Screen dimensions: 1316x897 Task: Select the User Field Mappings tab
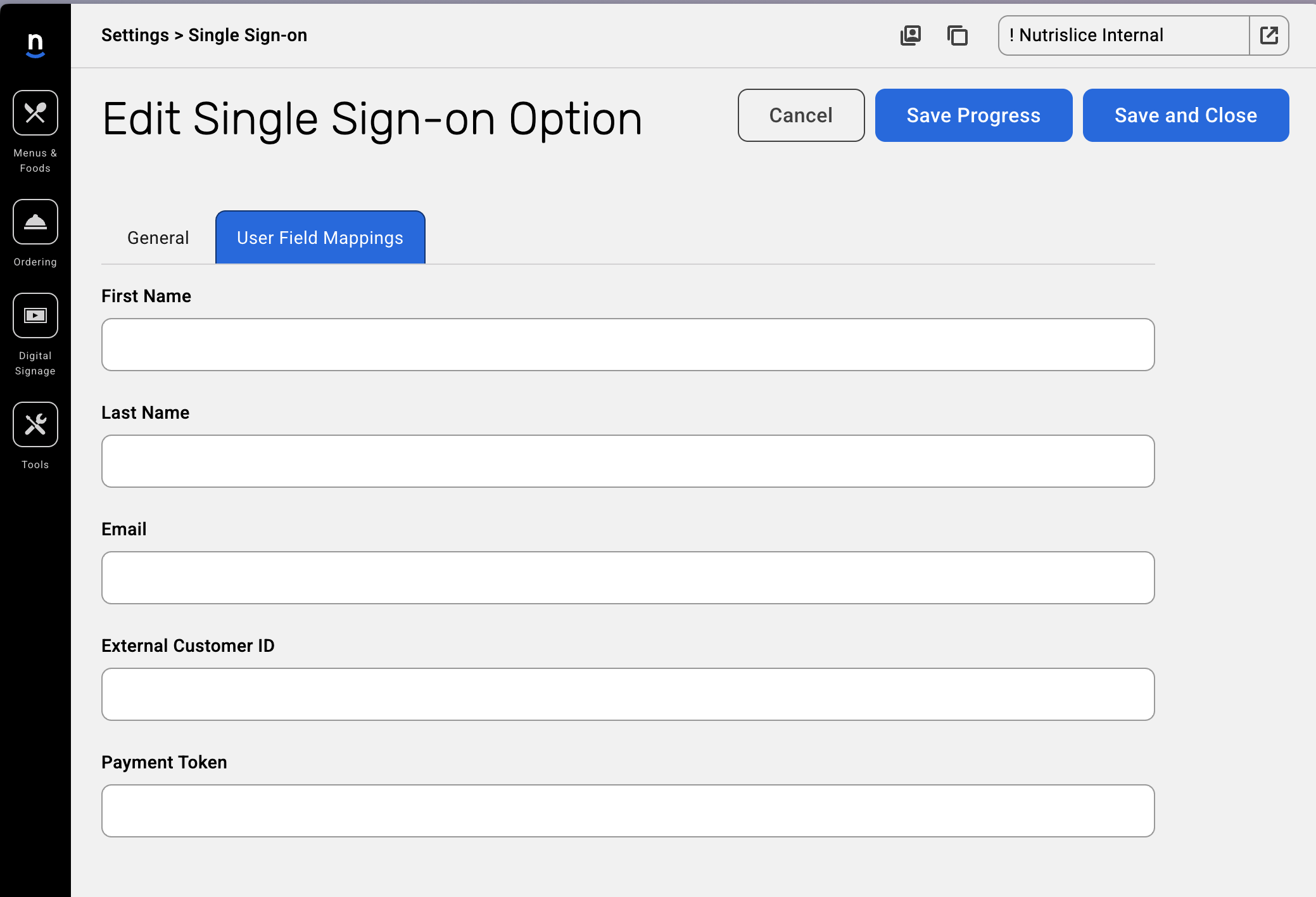click(320, 238)
